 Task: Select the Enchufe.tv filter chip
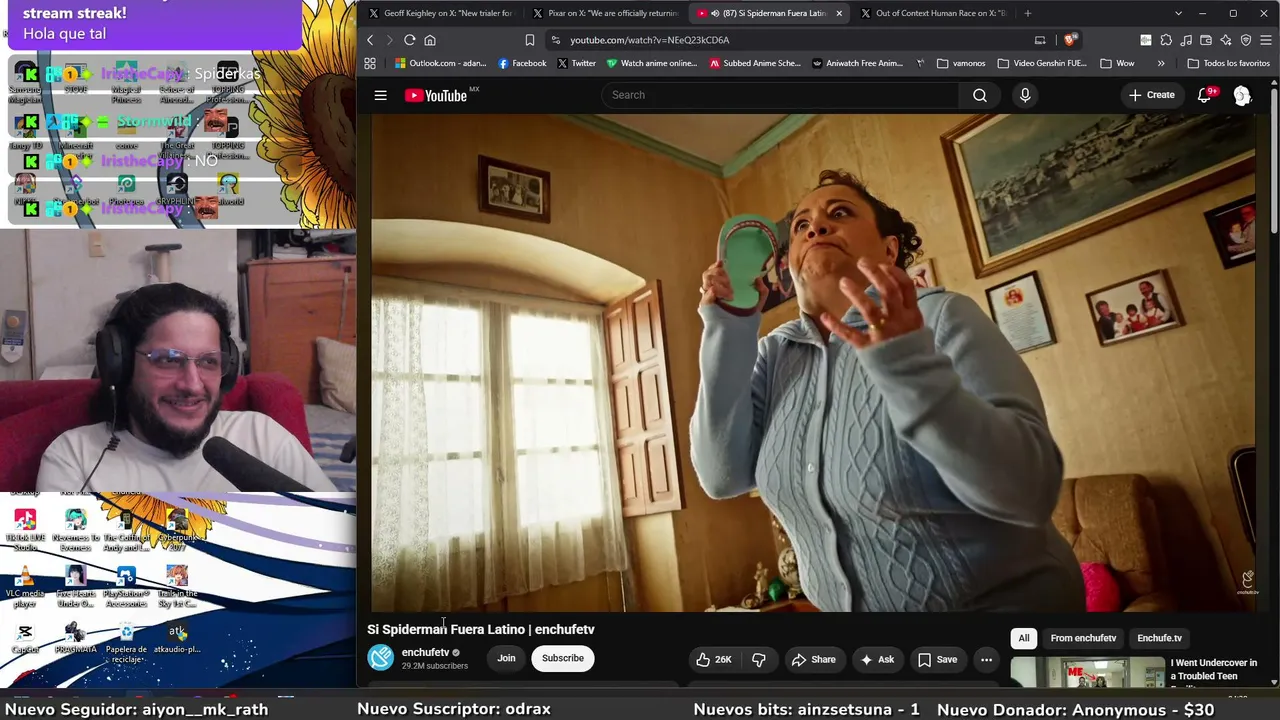(1159, 638)
